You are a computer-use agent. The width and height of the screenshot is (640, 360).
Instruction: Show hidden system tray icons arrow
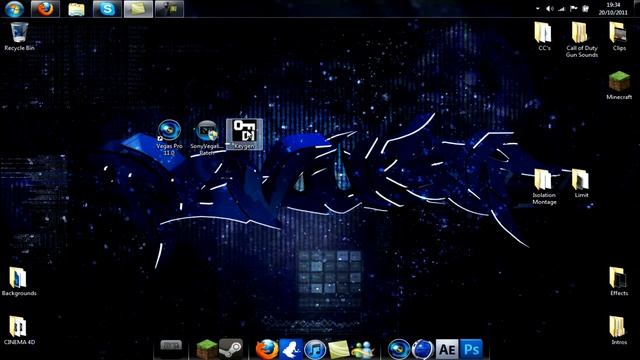click(538, 9)
